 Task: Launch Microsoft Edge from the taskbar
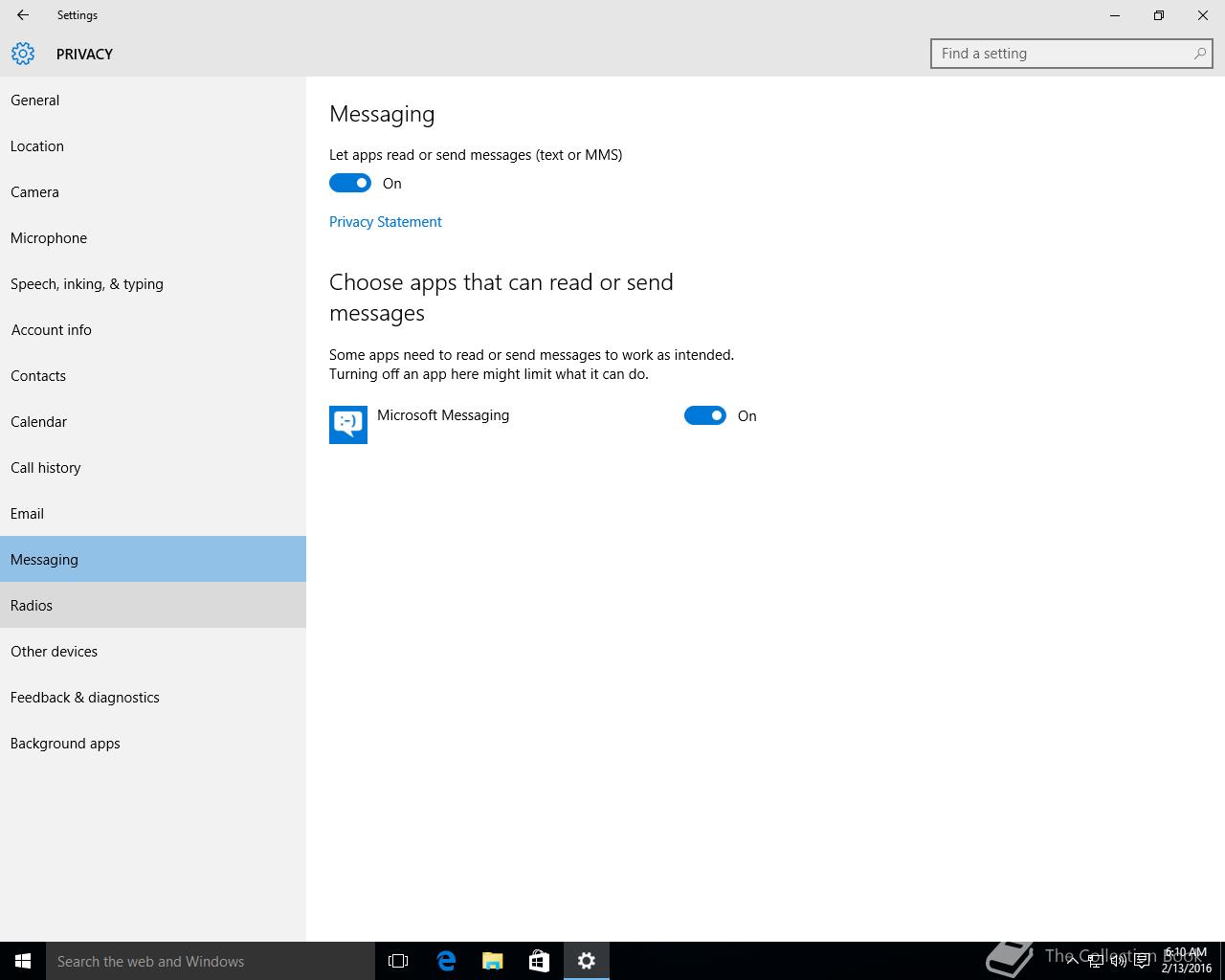coord(446,961)
